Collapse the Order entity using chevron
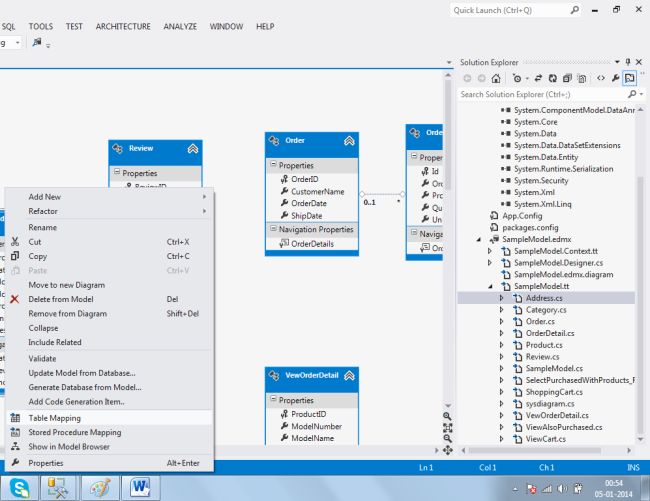This screenshot has width=650, height=501. pos(349,141)
